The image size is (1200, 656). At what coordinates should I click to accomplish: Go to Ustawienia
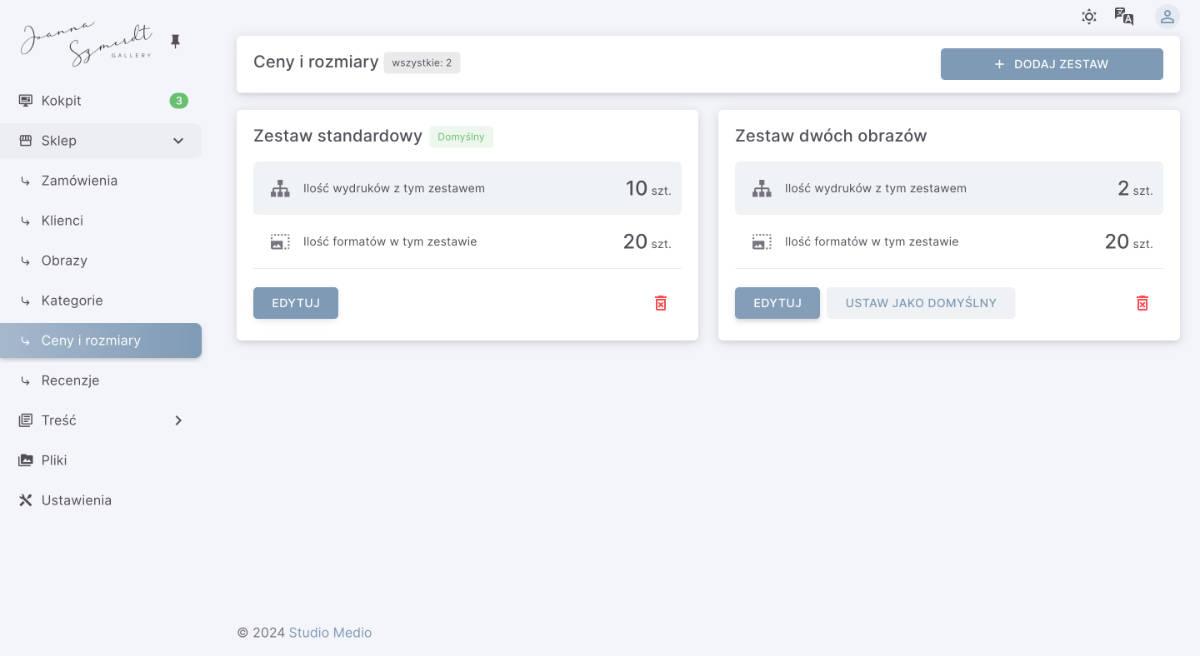click(x=101, y=500)
